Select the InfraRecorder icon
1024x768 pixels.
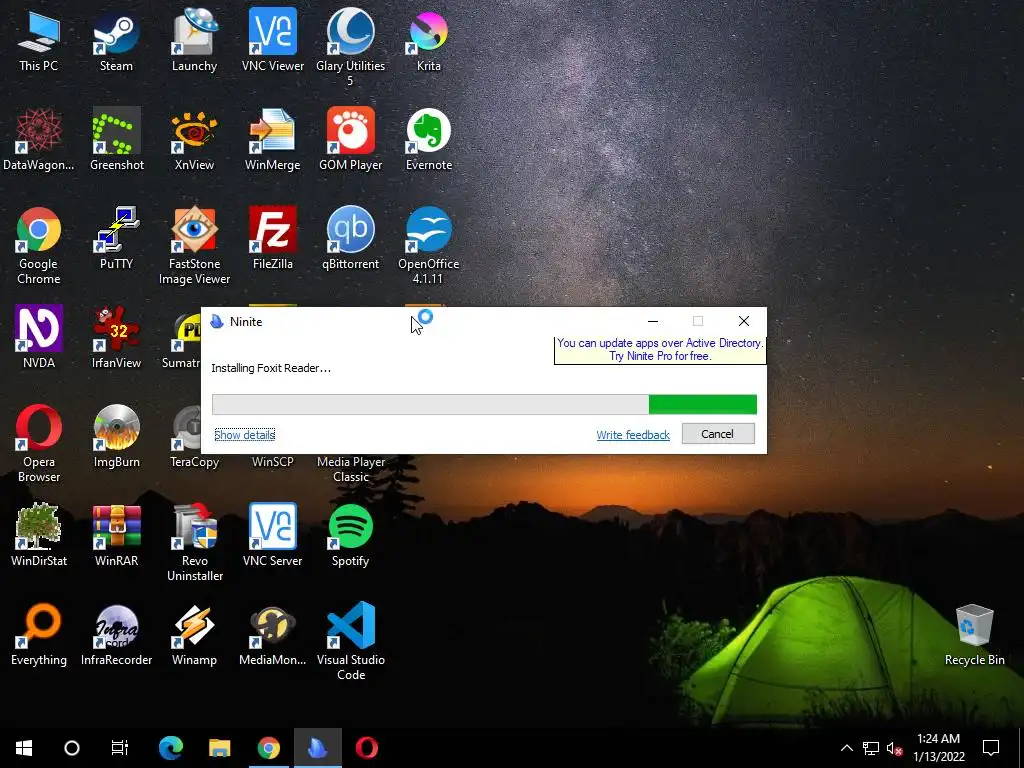tap(116, 635)
